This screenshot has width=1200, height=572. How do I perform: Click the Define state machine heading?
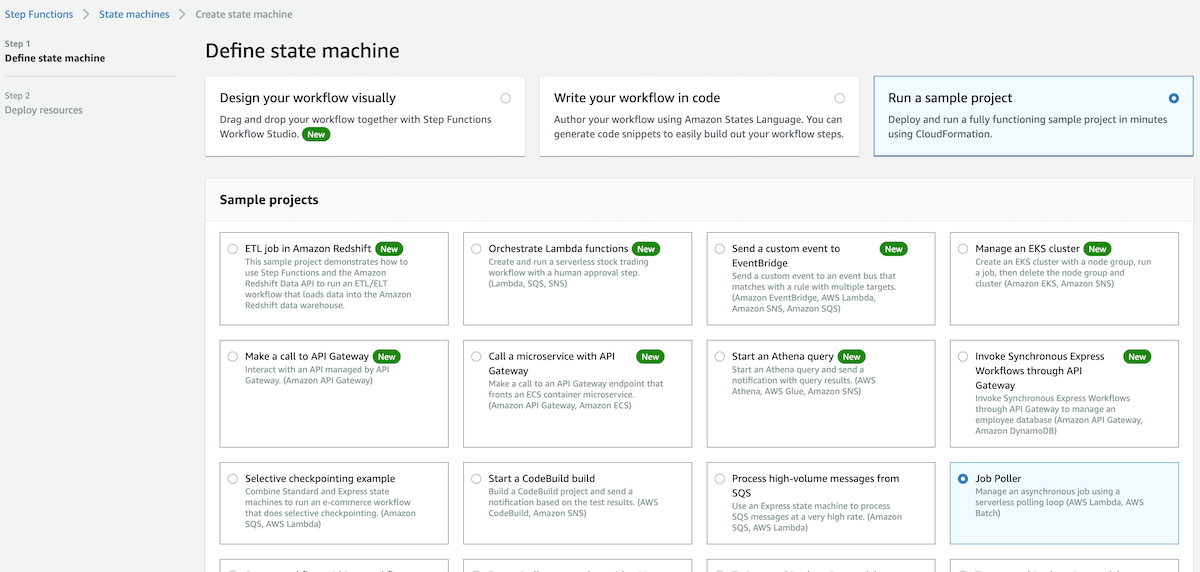(302, 51)
